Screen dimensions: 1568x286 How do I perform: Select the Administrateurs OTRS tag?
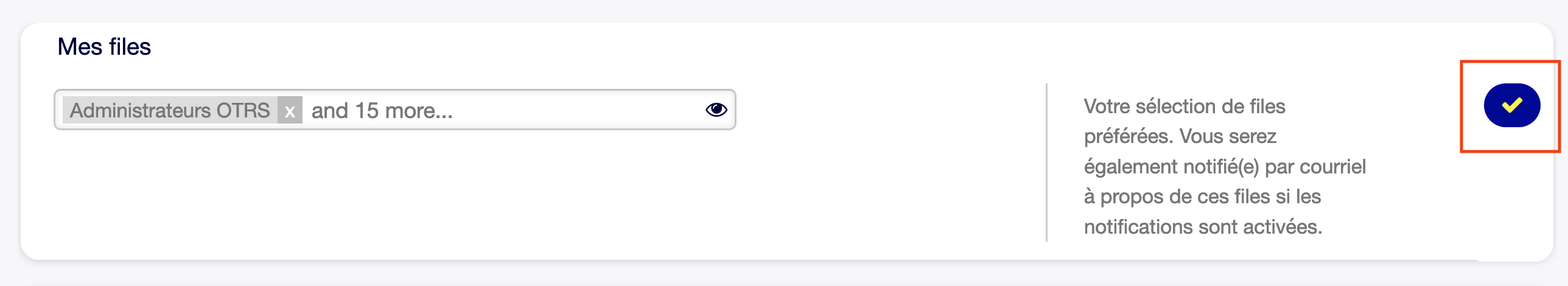point(170,111)
